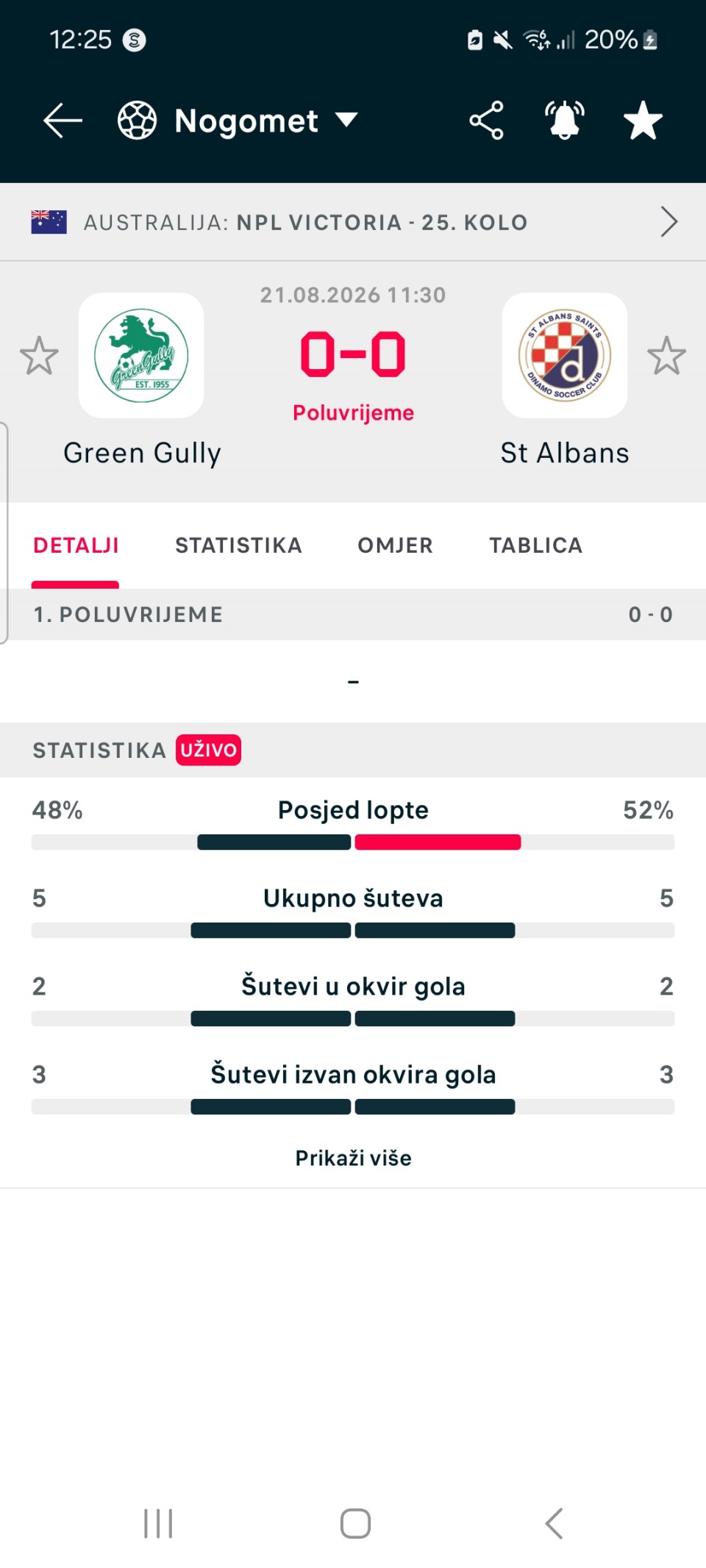706x1568 pixels.
Task: Tap Prikaži više link
Action: click(354, 1159)
